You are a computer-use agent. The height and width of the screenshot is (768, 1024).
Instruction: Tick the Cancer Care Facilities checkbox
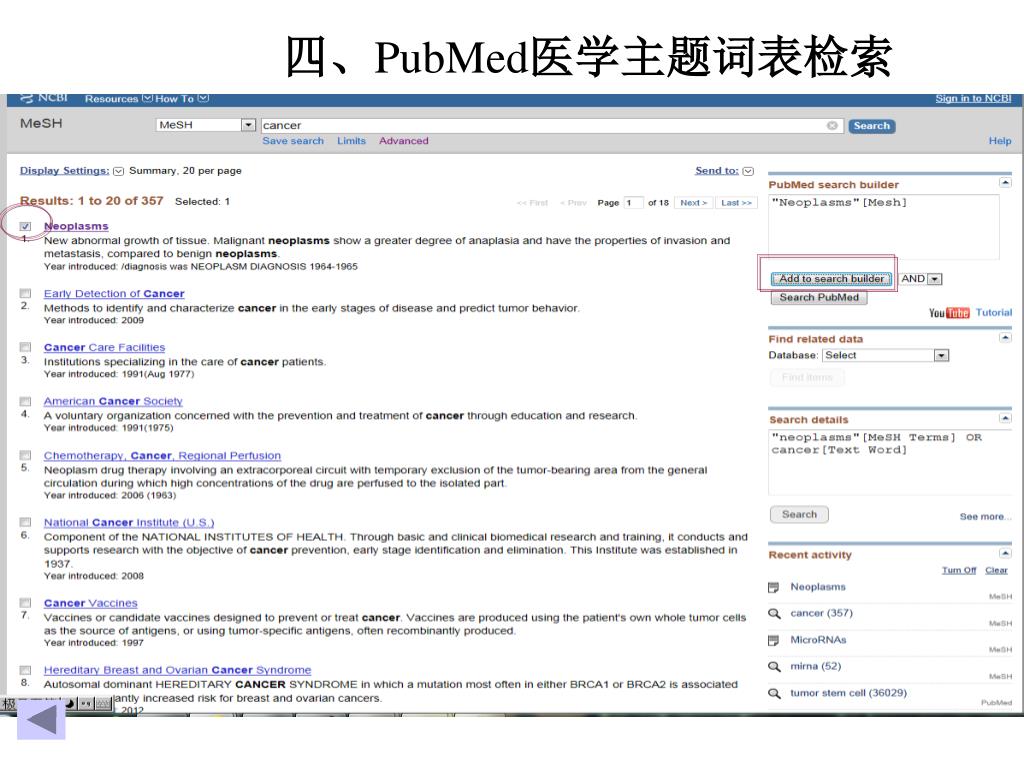(x=25, y=348)
